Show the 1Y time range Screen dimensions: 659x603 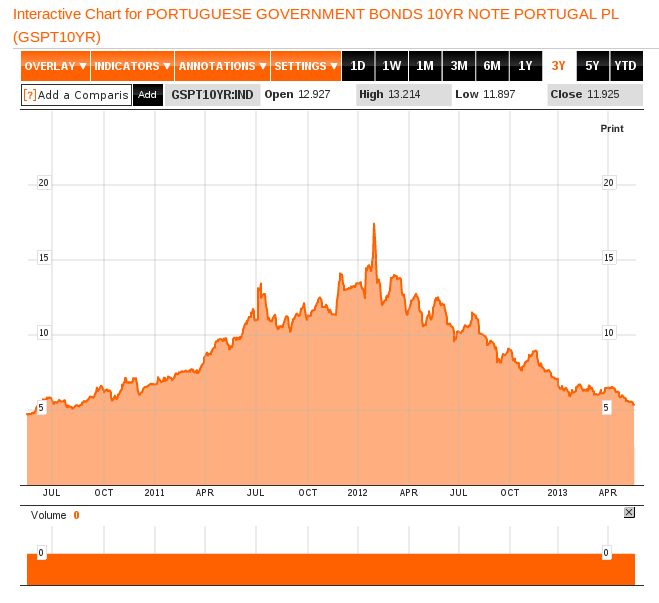(526, 66)
